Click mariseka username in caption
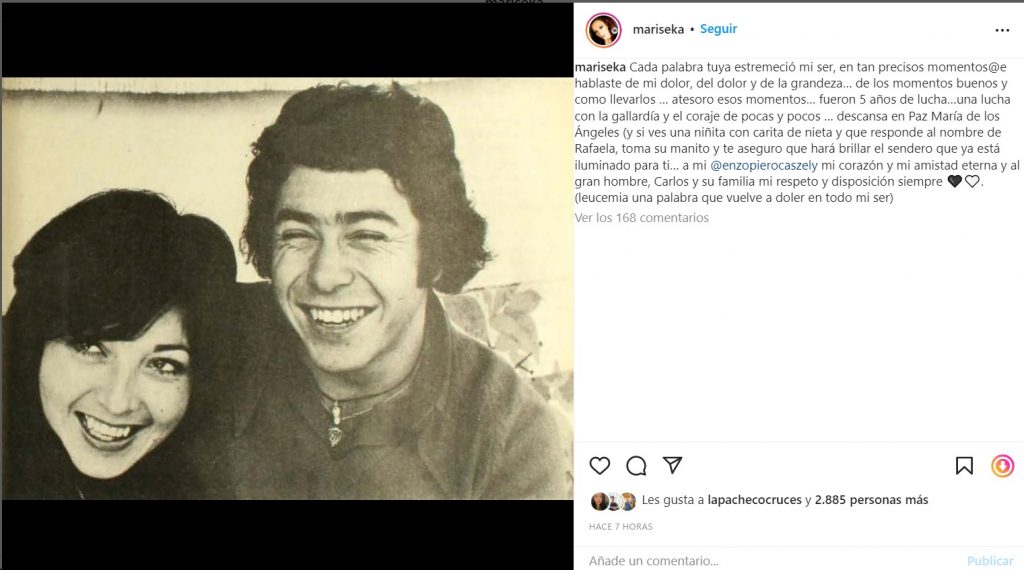Image resolution: width=1024 pixels, height=570 pixels. click(600, 67)
